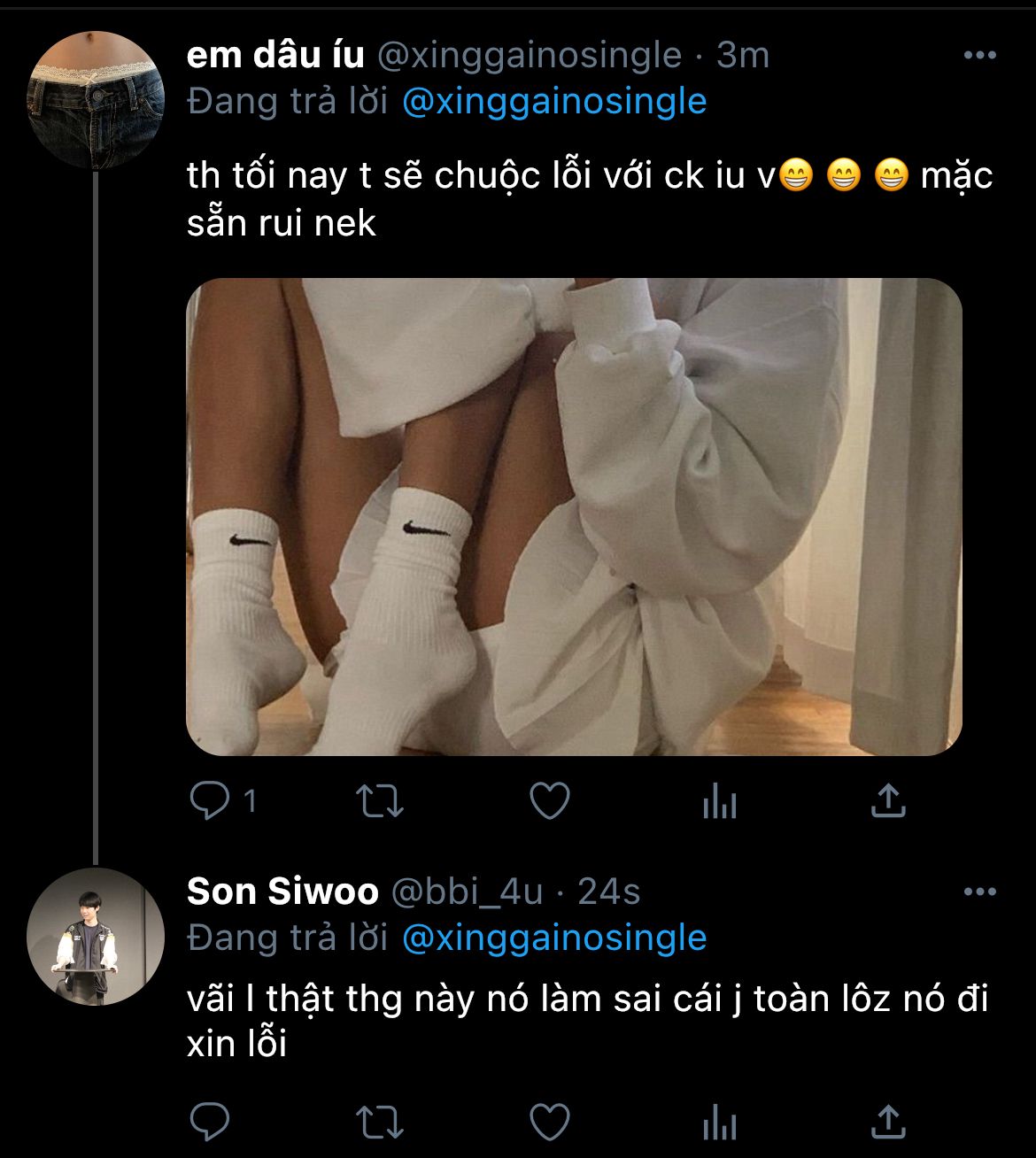1036x1158 pixels.
Task: Open the attached photo of white socks
Action: (574, 517)
